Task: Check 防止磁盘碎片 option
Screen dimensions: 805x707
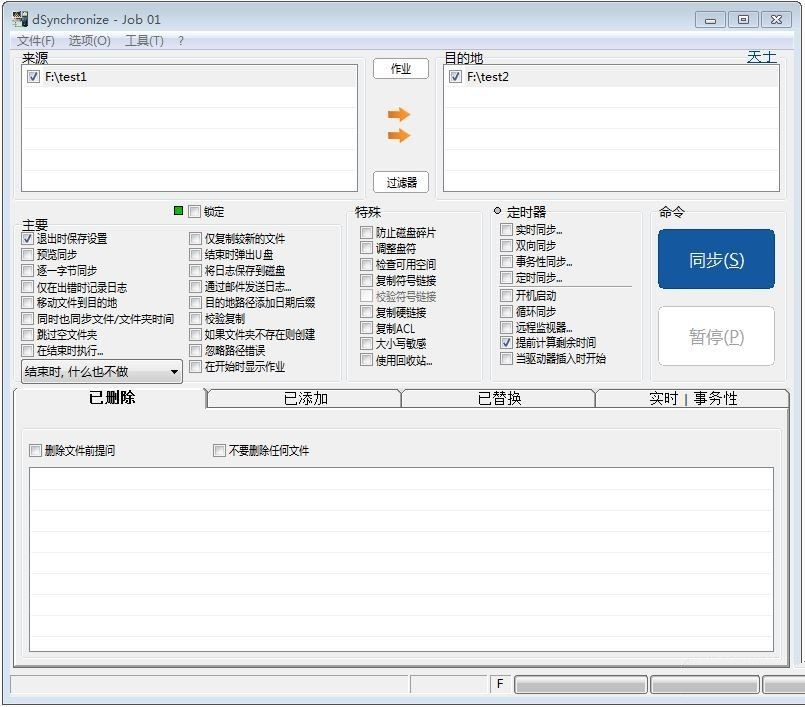Action: tap(366, 233)
